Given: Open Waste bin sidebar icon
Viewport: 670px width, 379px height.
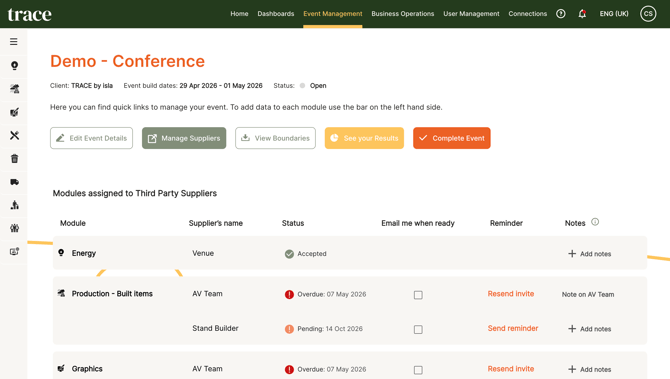Looking at the screenshot, I should tap(14, 159).
